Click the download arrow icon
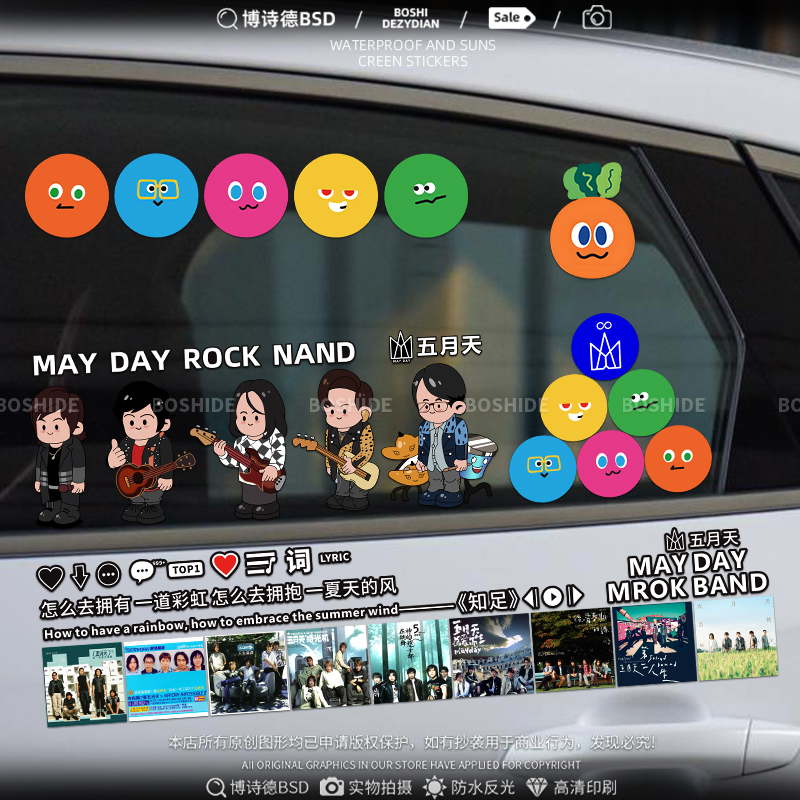Viewport: 800px width, 800px height. coord(80,577)
